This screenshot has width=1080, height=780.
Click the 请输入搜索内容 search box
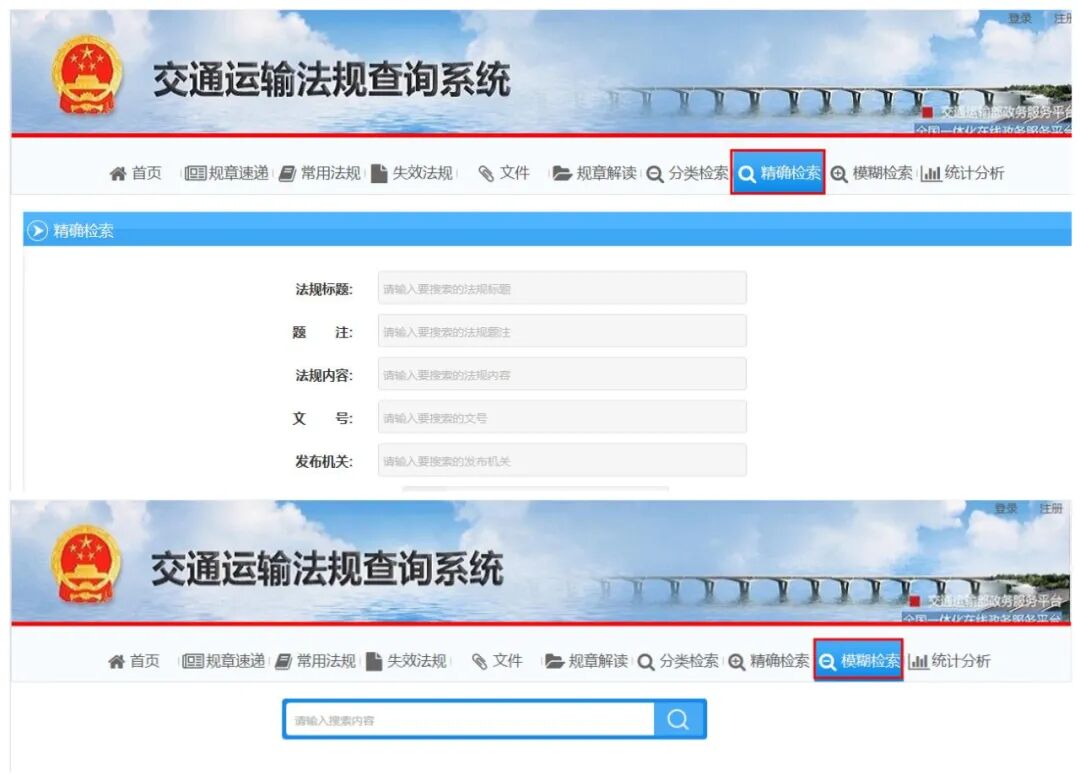point(470,718)
